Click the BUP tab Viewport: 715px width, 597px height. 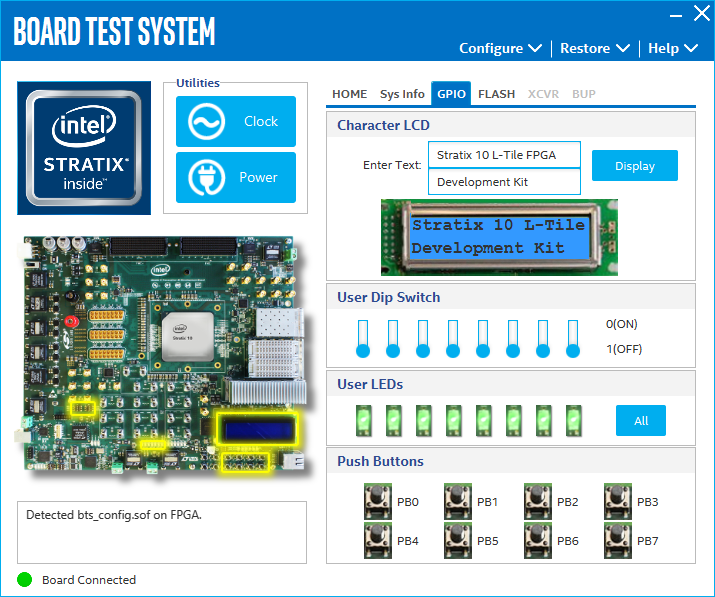pyautogui.click(x=584, y=94)
